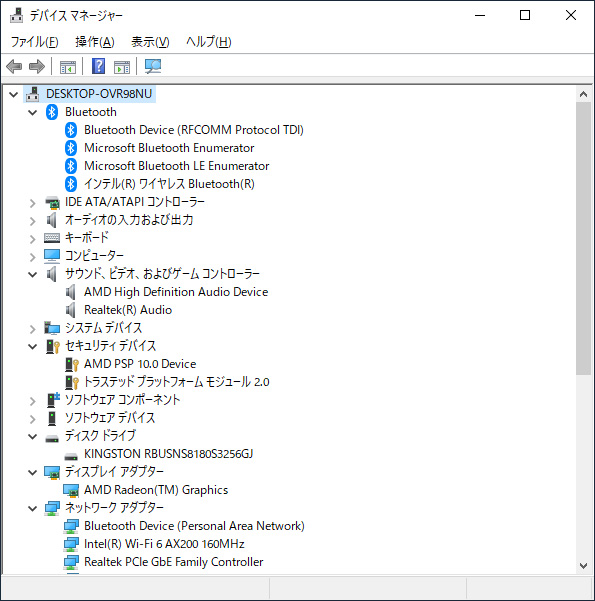Image resolution: width=595 pixels, height=601 pixels.
Task: Show or hide console tree toolbar icon
Action: coord(68,67)
